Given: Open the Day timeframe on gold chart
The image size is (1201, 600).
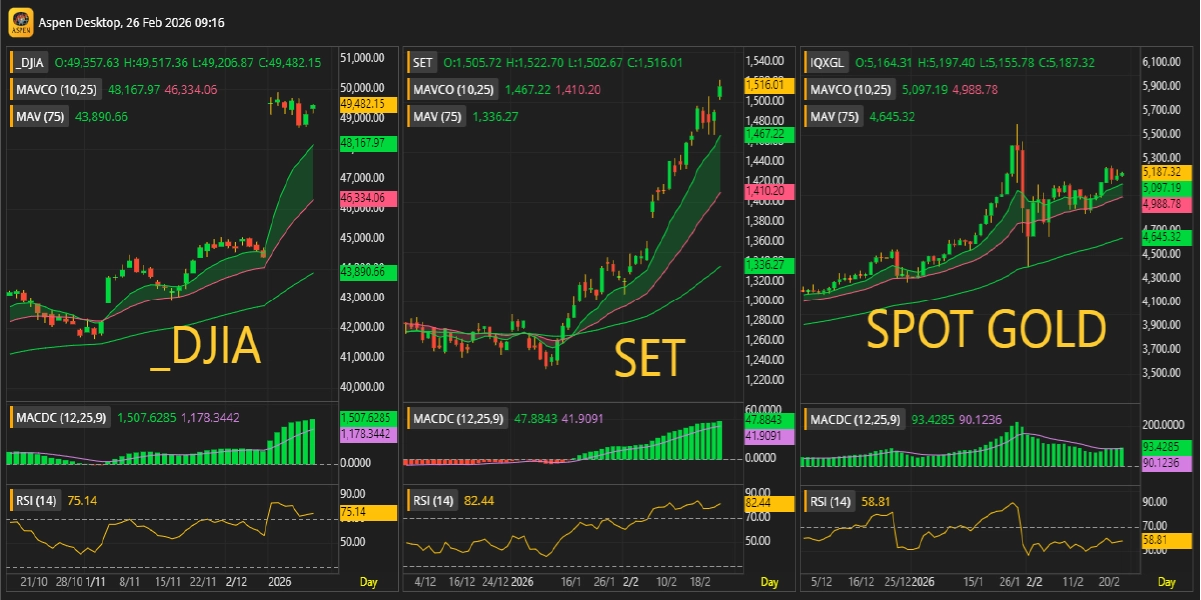Looking at the screenshot, I should 1166,581.
